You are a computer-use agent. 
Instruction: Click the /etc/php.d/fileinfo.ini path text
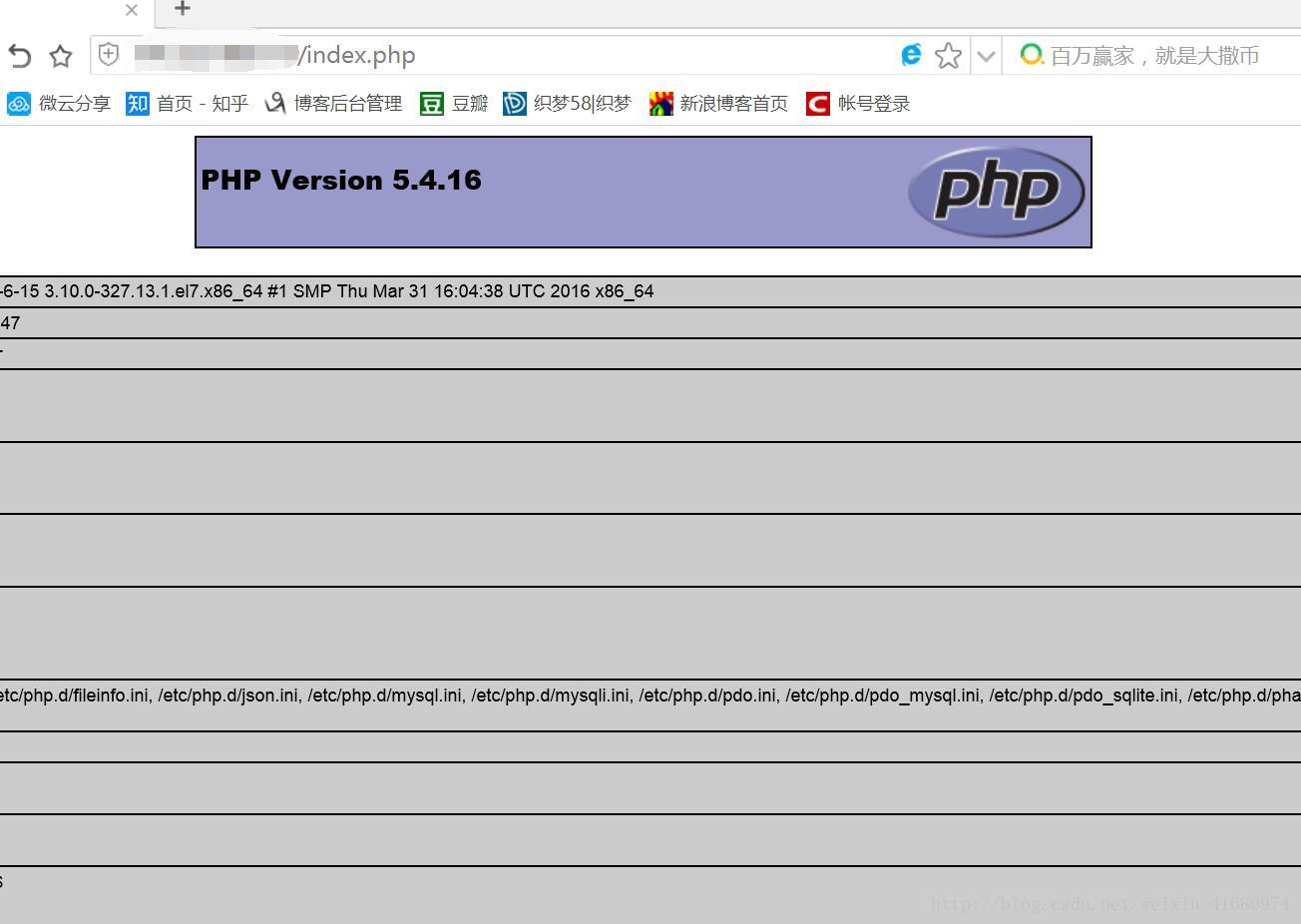[76, 695]
